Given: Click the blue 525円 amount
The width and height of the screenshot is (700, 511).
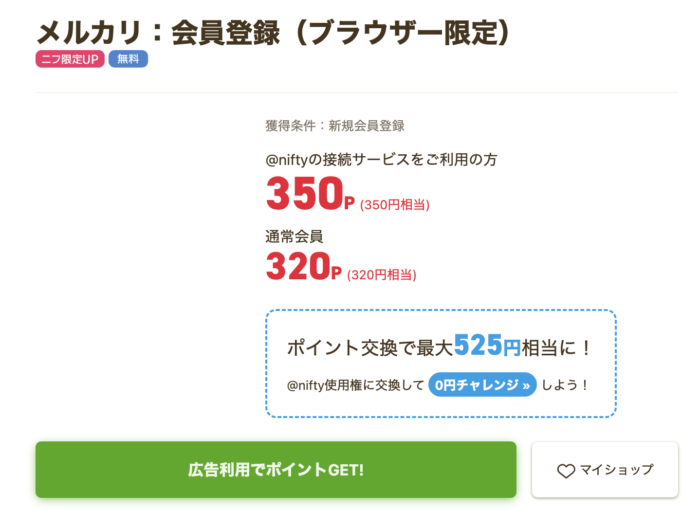Looking at the screenshot, I should pos(487,346).
